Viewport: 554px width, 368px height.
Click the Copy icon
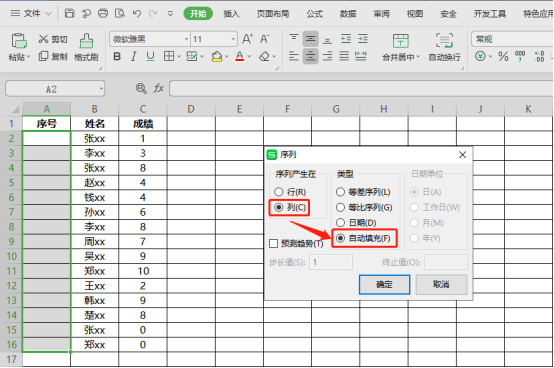(43, 56)
